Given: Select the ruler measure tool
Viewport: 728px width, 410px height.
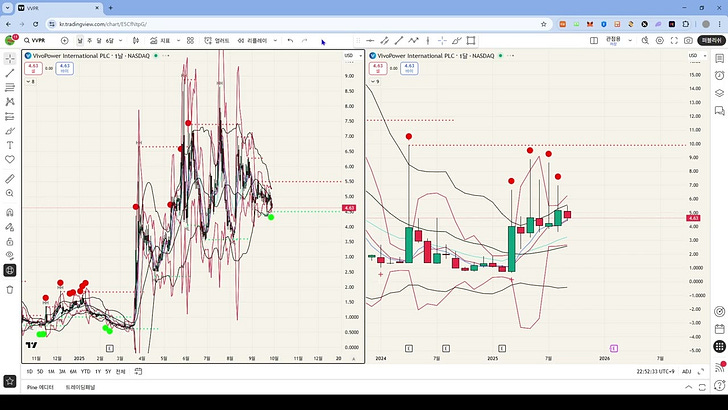Looking at the screenshot, I should tap(10, 179).
